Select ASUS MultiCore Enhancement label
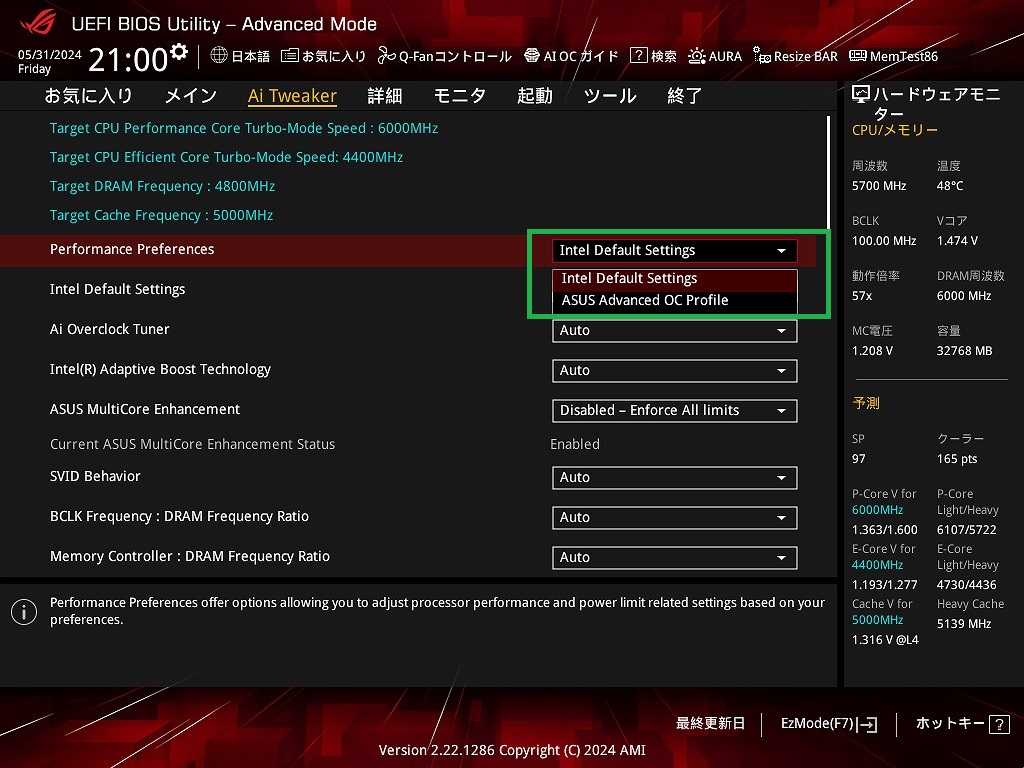 click(x=145, y=409)
